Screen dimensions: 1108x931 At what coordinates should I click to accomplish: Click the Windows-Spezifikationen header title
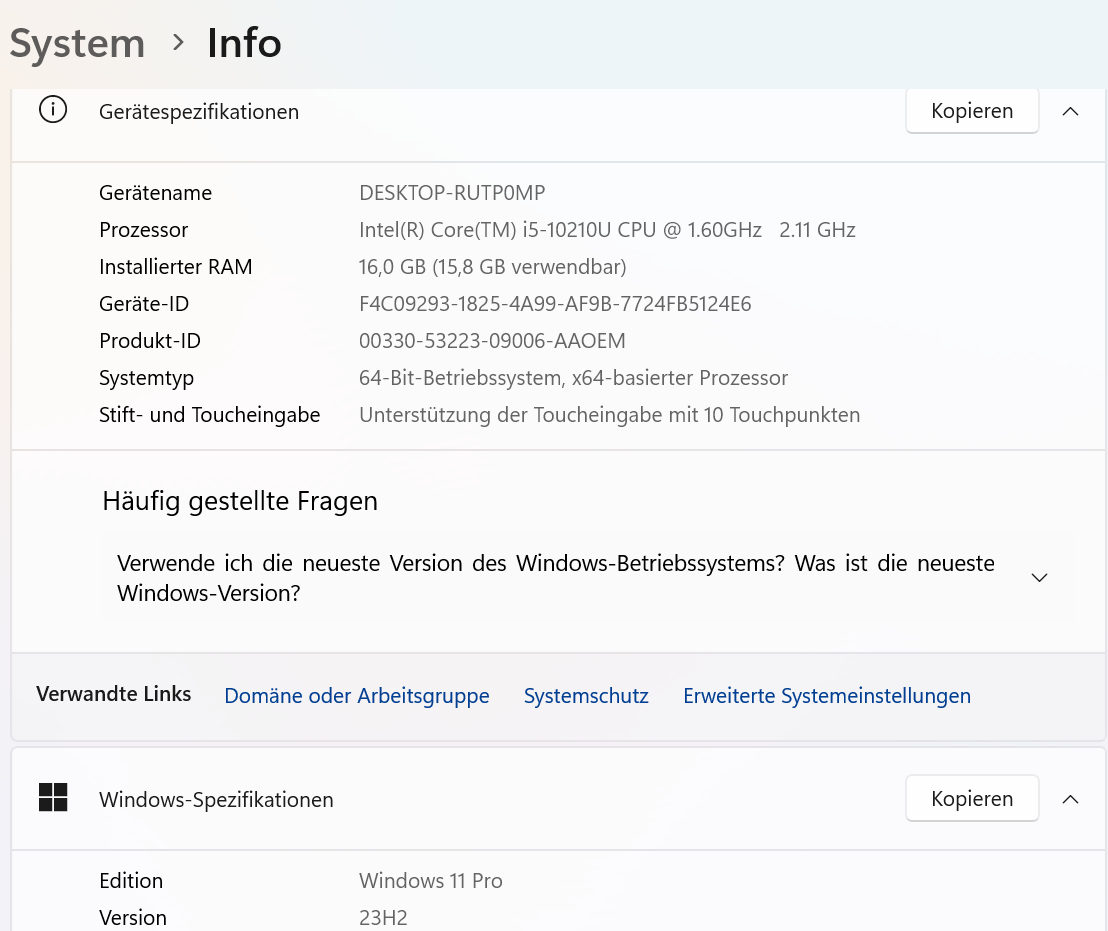point(216,800)
